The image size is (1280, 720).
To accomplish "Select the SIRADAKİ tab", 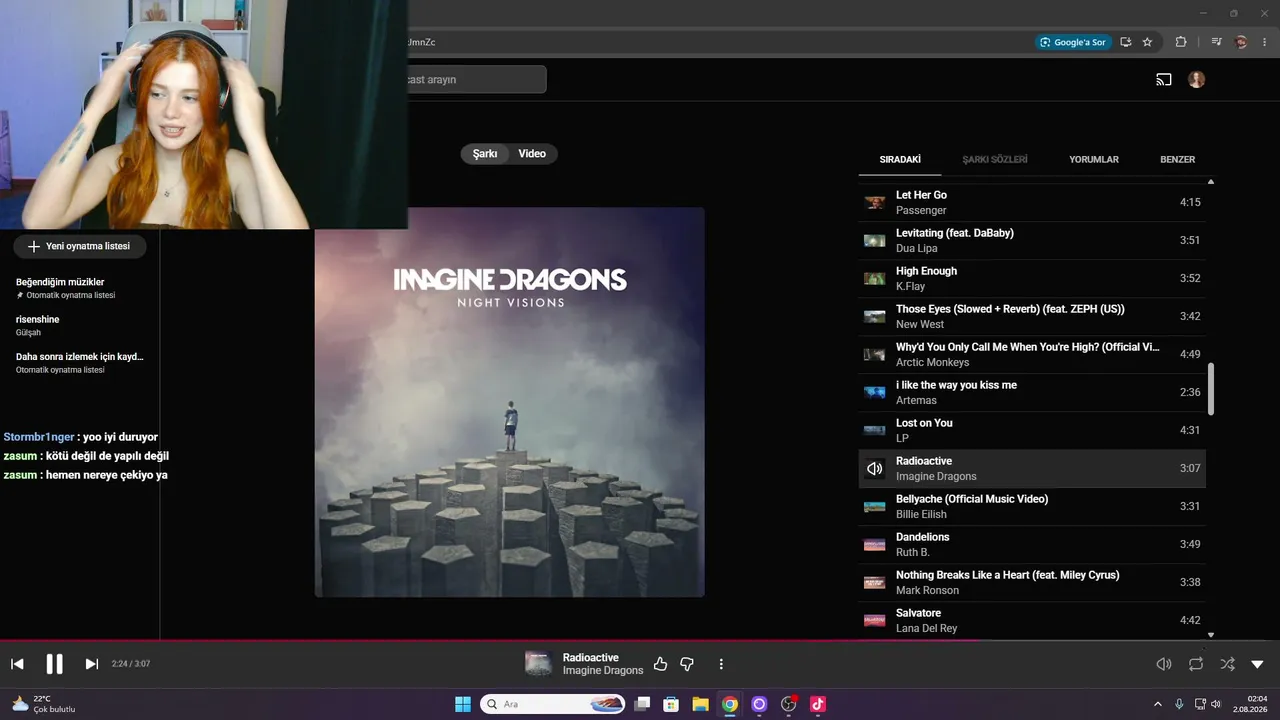I will 900,160.
